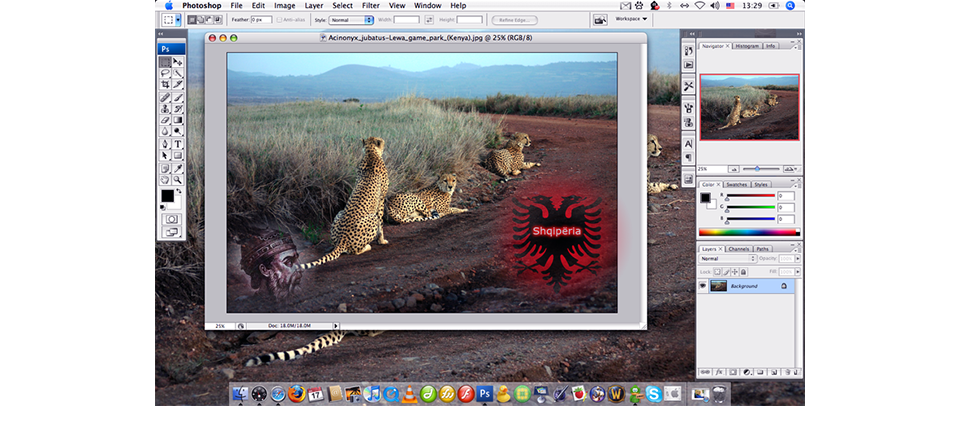Open the Layer menu
Image resolution: width=960 pixels, height=422 pixels.
coord(314,6)
